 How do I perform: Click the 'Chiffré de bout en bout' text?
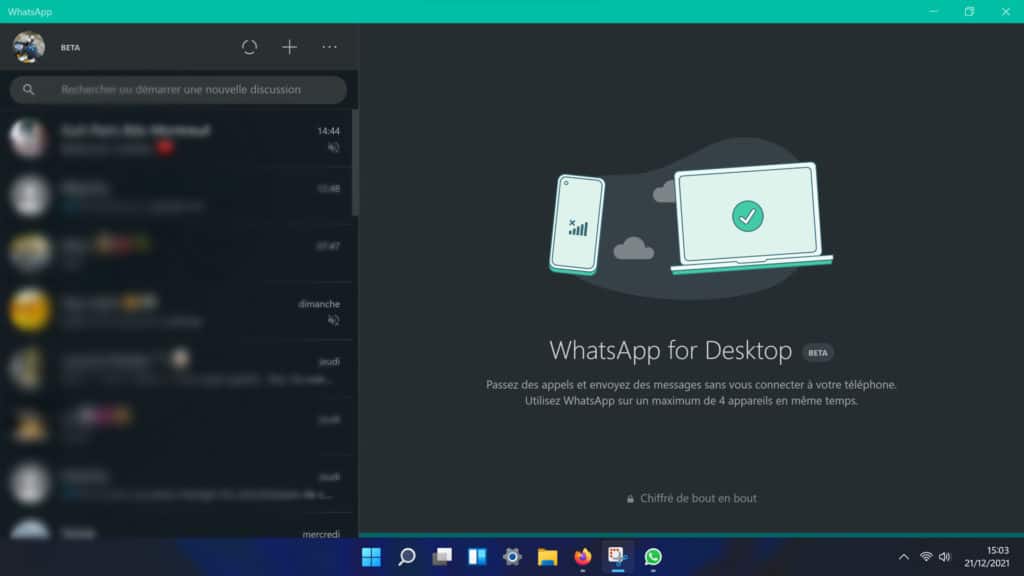pyautogui.click(x=698, y=498)
